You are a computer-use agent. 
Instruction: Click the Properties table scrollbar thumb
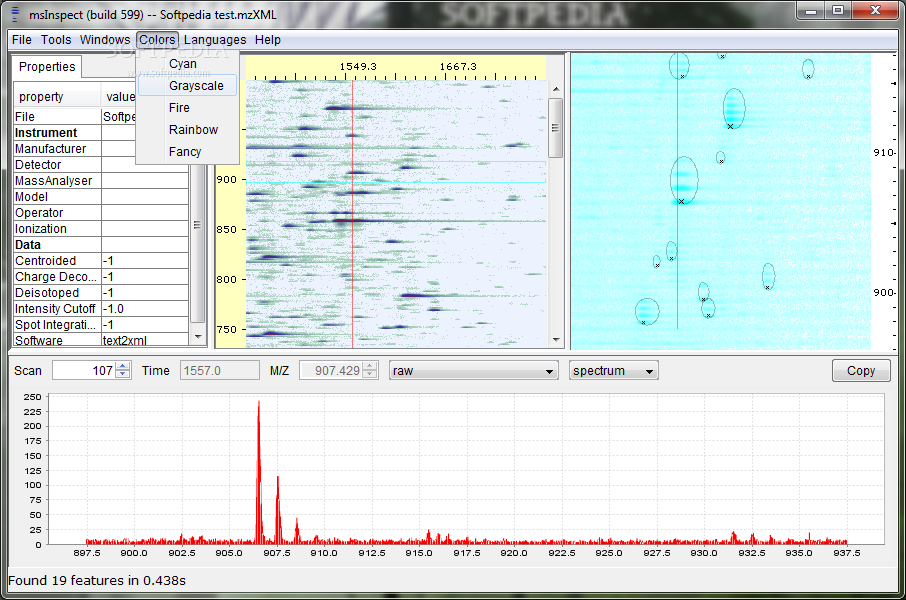point(198,224)
